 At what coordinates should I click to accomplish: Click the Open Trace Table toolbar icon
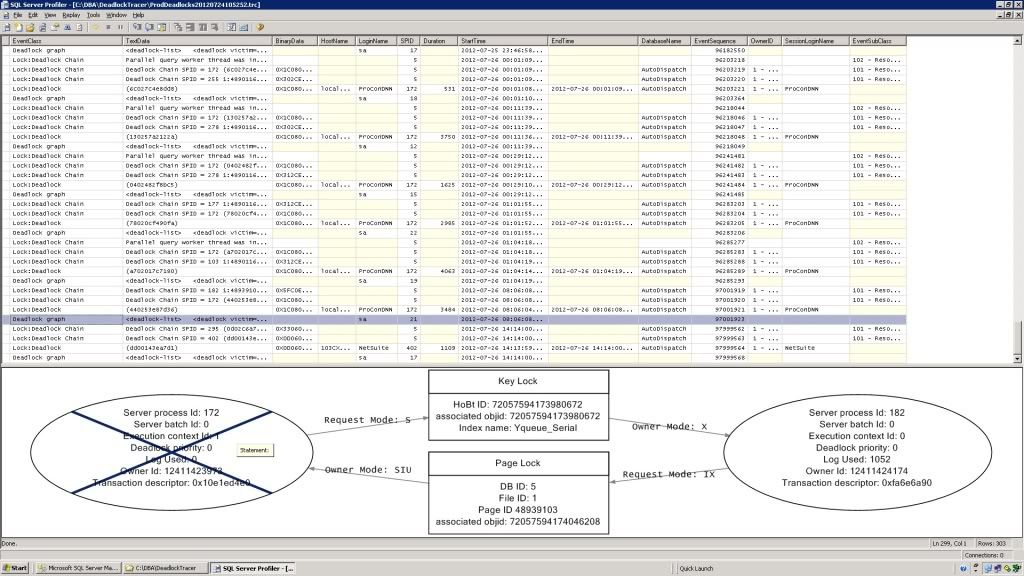coord(42,27)
